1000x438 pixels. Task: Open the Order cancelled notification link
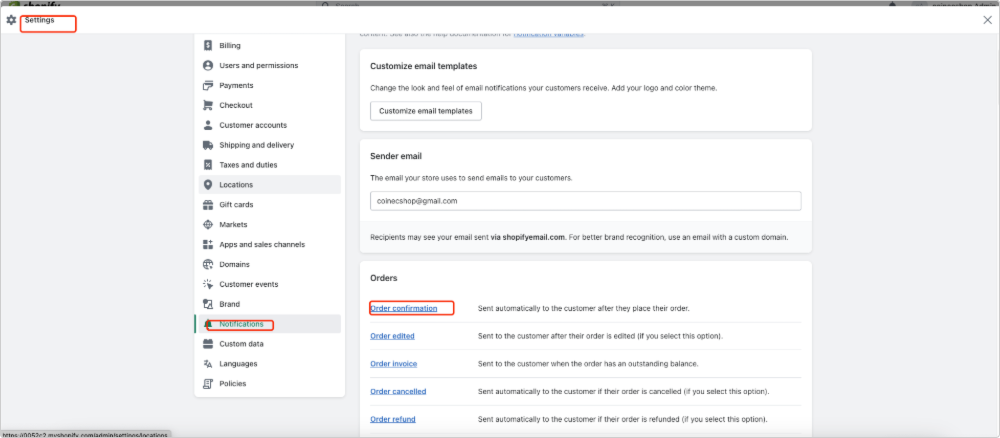(398, 391)
